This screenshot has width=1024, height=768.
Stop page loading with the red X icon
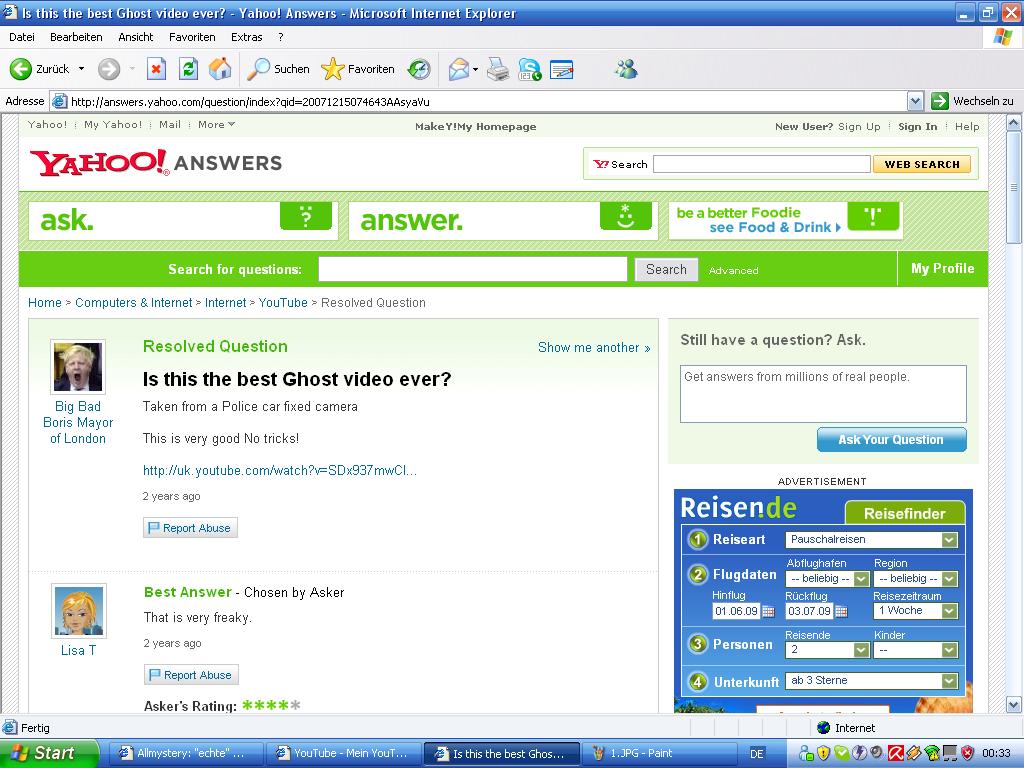coord(156,69)
